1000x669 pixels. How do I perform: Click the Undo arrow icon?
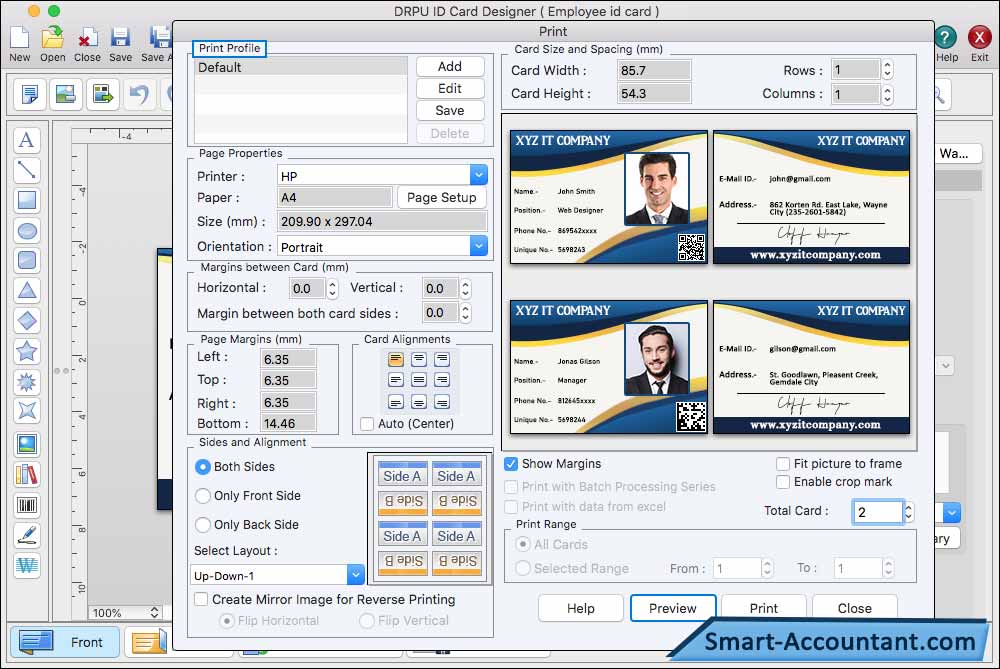138,94
